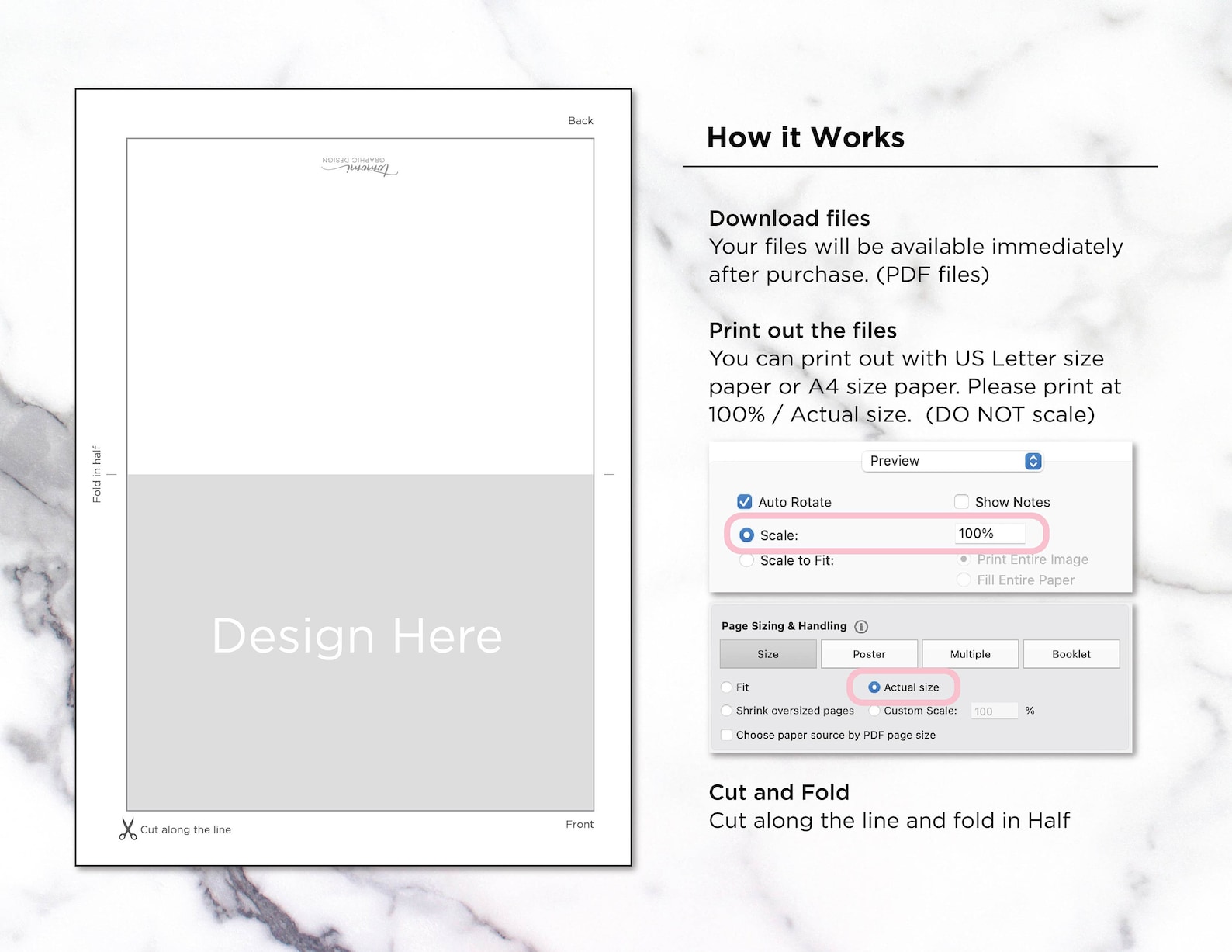Click the Custom Scale percentage field
Viewport: 1232px width, 952px height.
[x=995, y=711]
